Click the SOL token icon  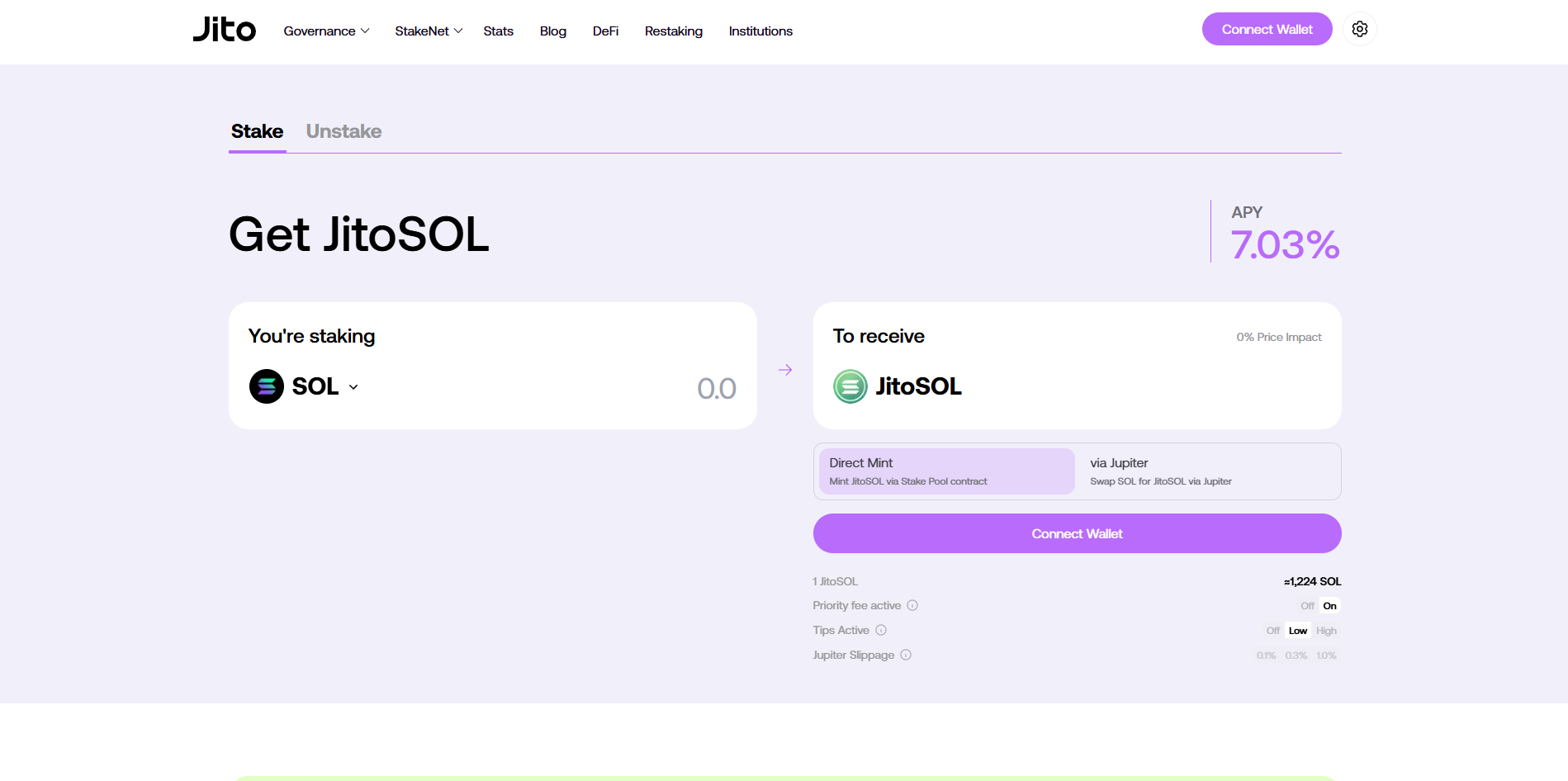tap(267, 386)
